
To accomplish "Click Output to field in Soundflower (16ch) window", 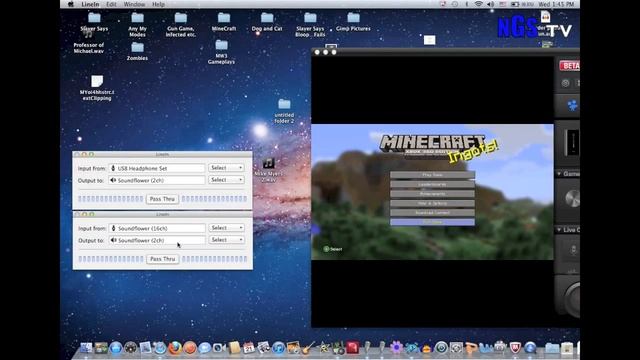I will (157, 240).
